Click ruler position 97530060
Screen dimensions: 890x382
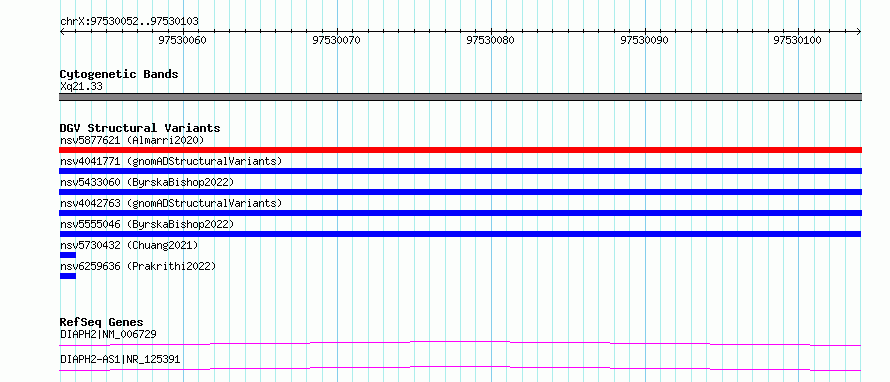click(182, 40)
